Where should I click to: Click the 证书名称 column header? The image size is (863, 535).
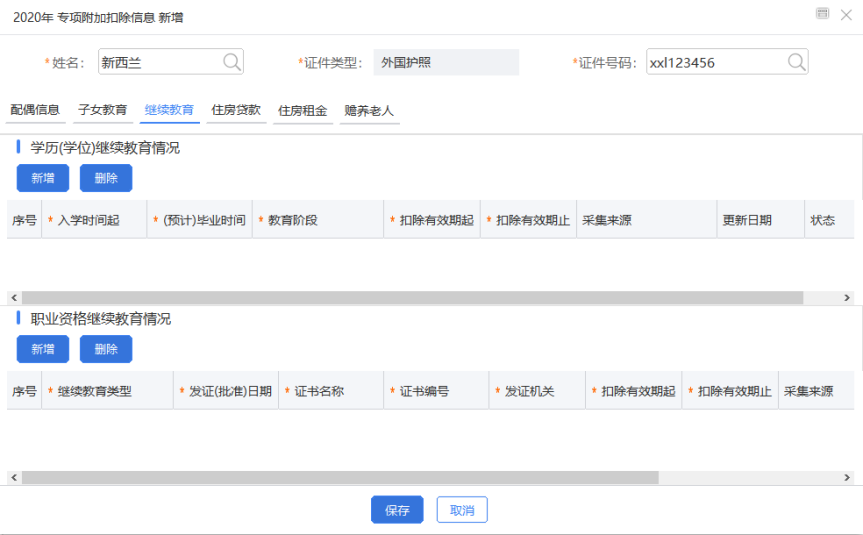click(331, 391)
